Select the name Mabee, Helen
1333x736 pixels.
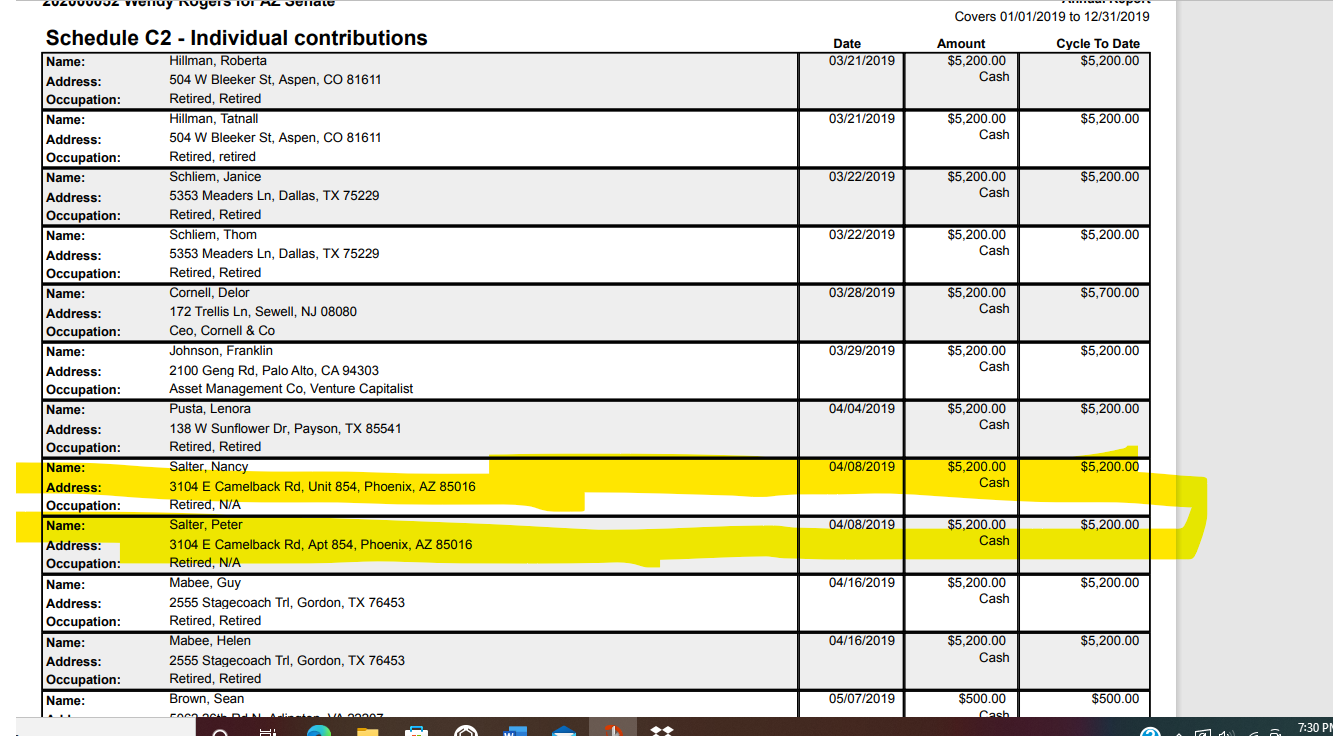210,640
